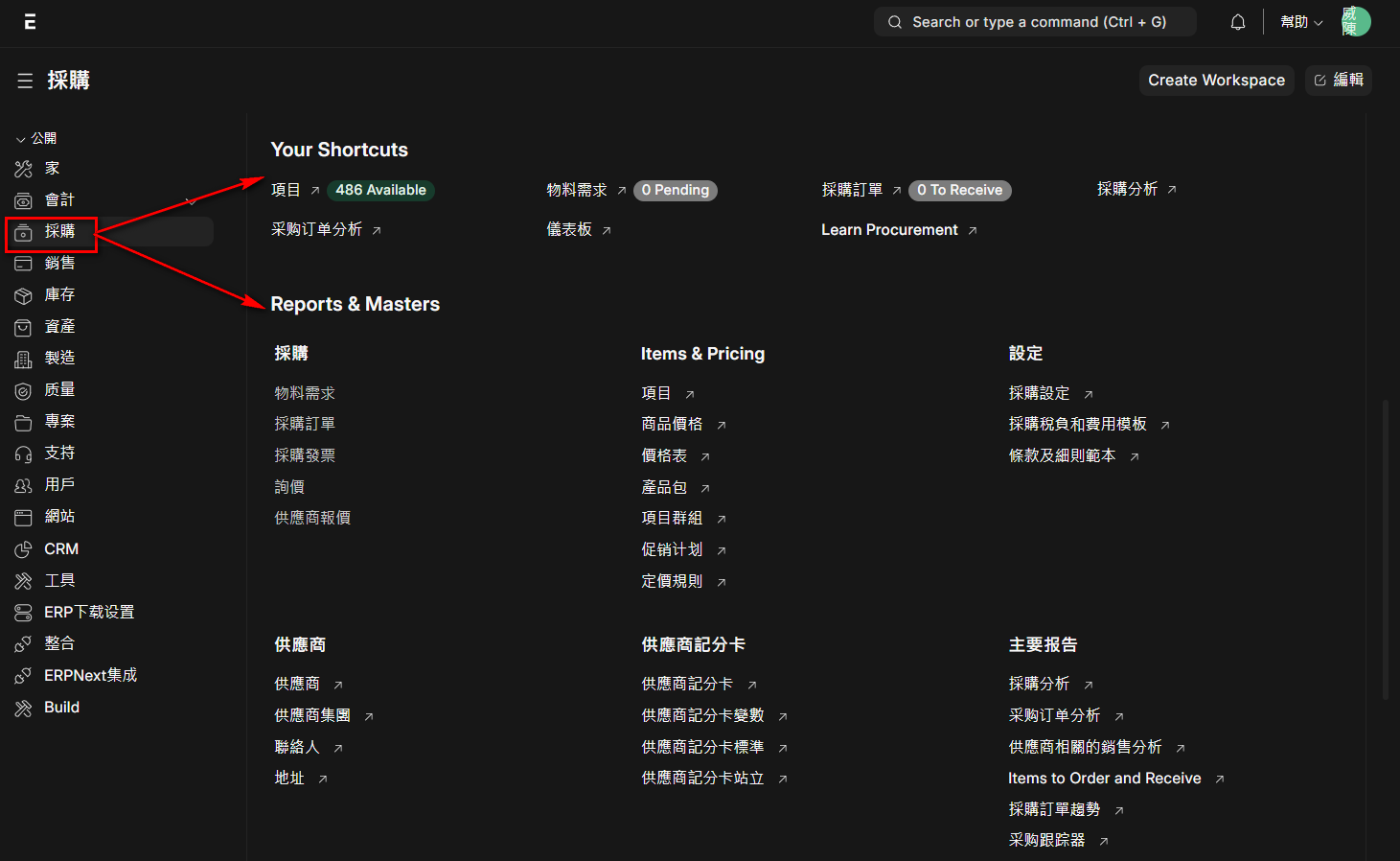
Task: Click the 會計 accounting icon in the sidebar
Action: pyautogui.click(x=24, y=200)
